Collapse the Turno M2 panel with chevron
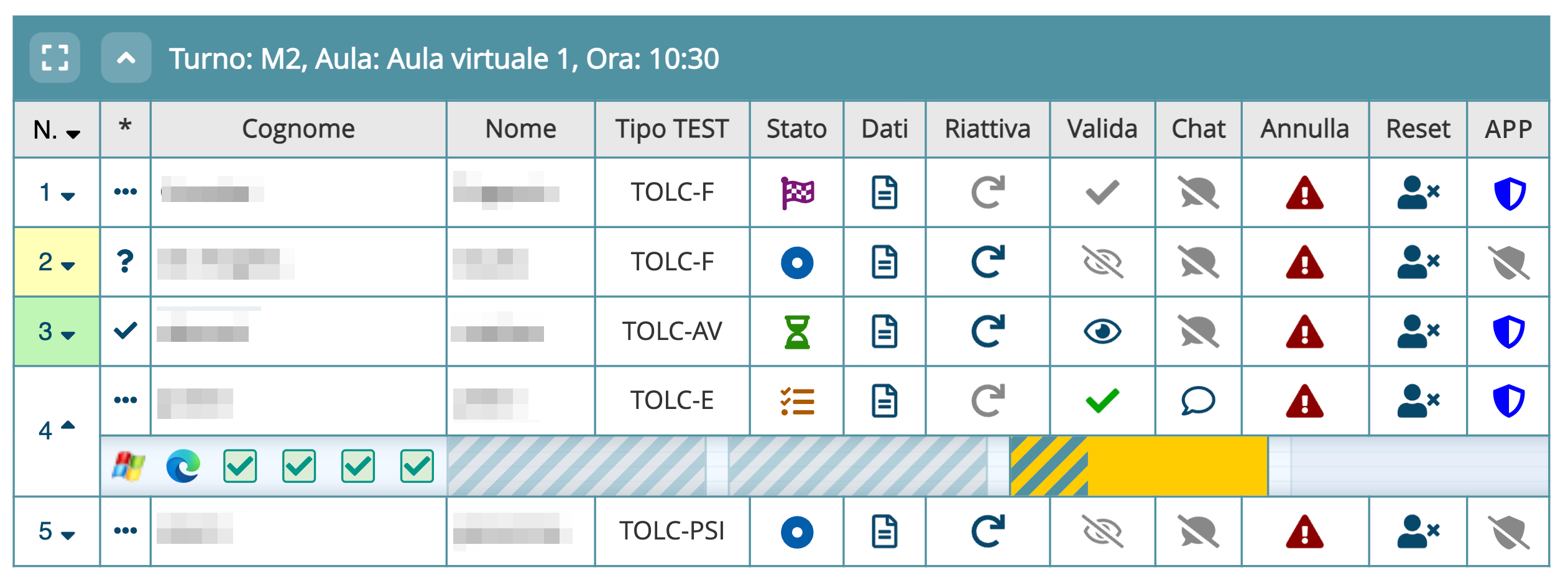The image size is (1568, 583). pos(126,58)
